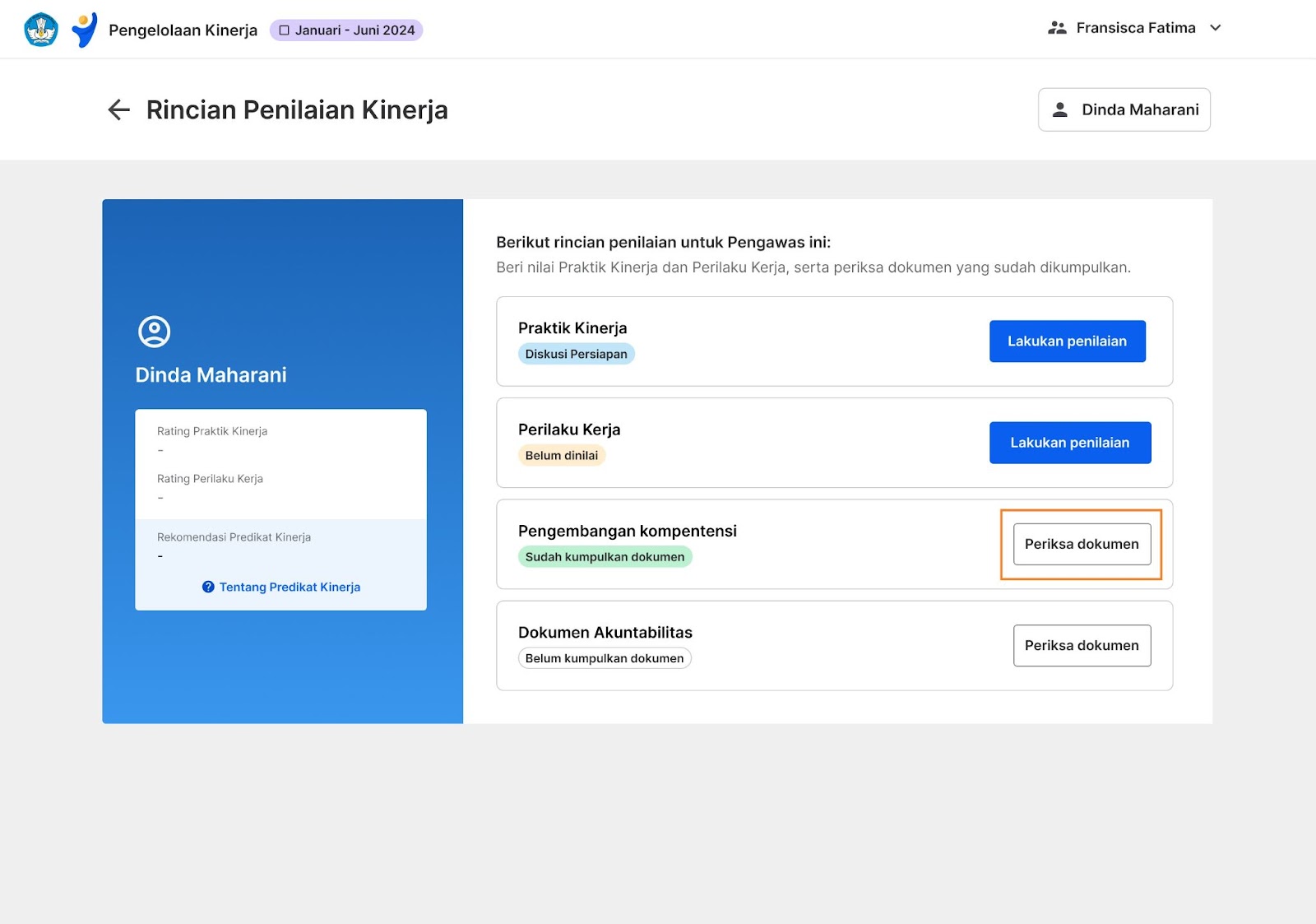This screenshot has width=1316, height=924.
Task: Click the Perilaku Kerja card title
Action: pyautogui.click(x=569, y=429)
